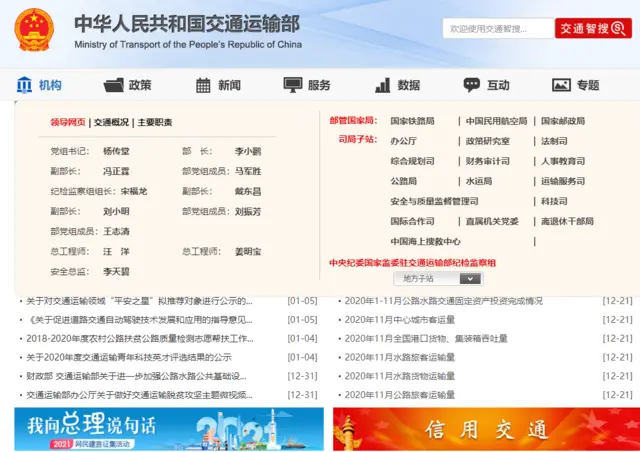Open 王志清 leader page
The width and height of the screenshot is (640, 452).
click(x=116, y=231)
